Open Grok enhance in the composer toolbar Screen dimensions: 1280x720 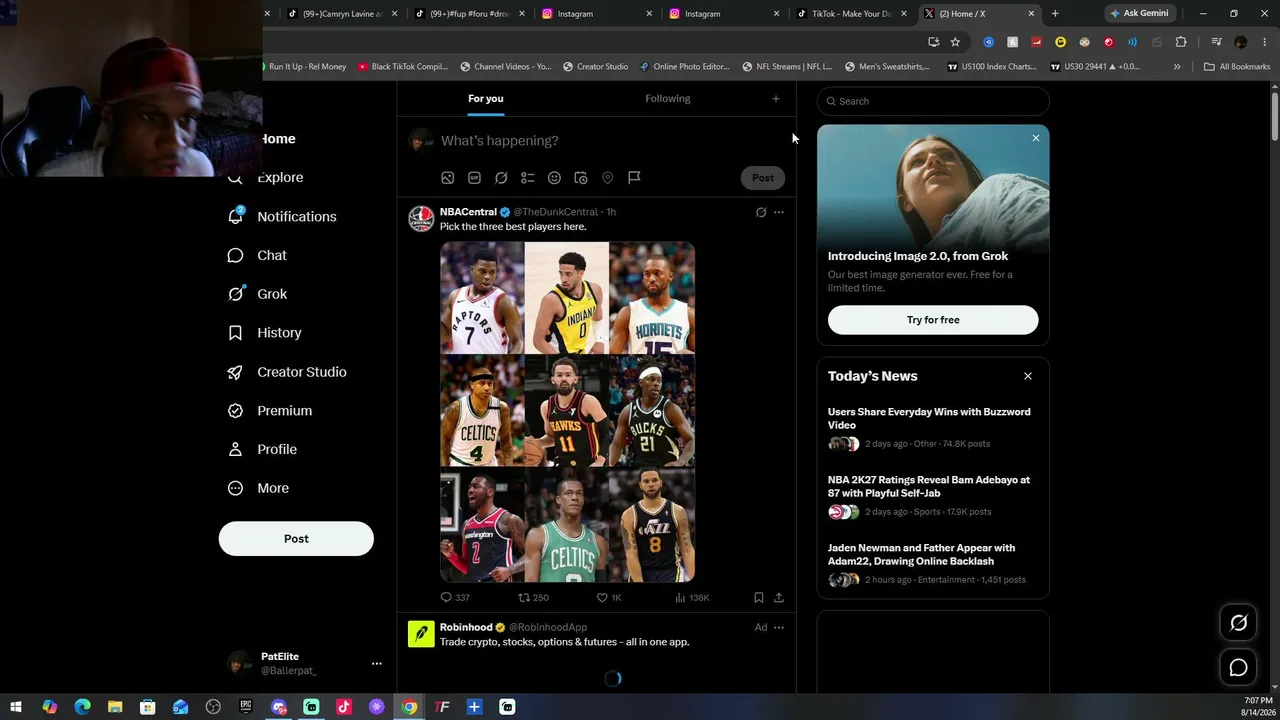click(x=501, y=178)
